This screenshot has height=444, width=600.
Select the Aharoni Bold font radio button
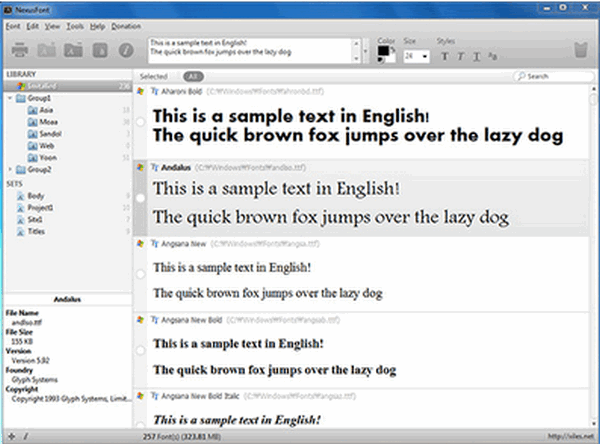(x=141, y=120)
